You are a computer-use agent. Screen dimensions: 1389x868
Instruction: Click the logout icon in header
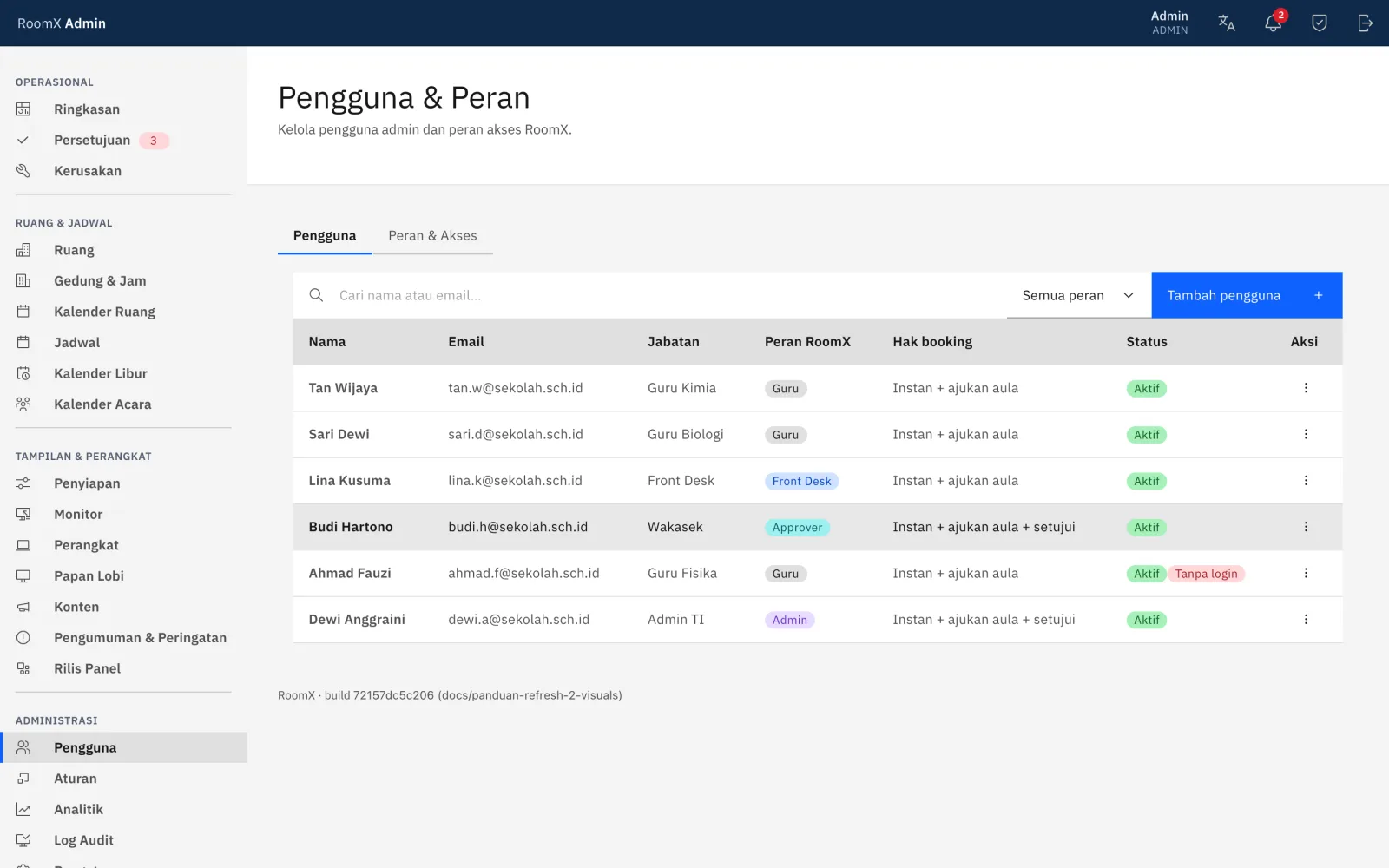pyautogui.click(x=1366, y=23)
